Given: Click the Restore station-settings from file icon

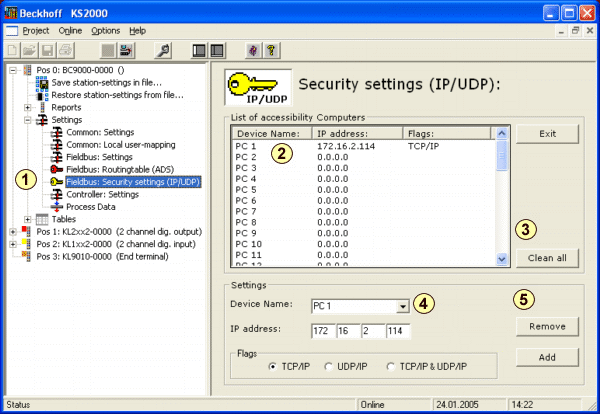Looking at the screenshot, I should 42,95.
